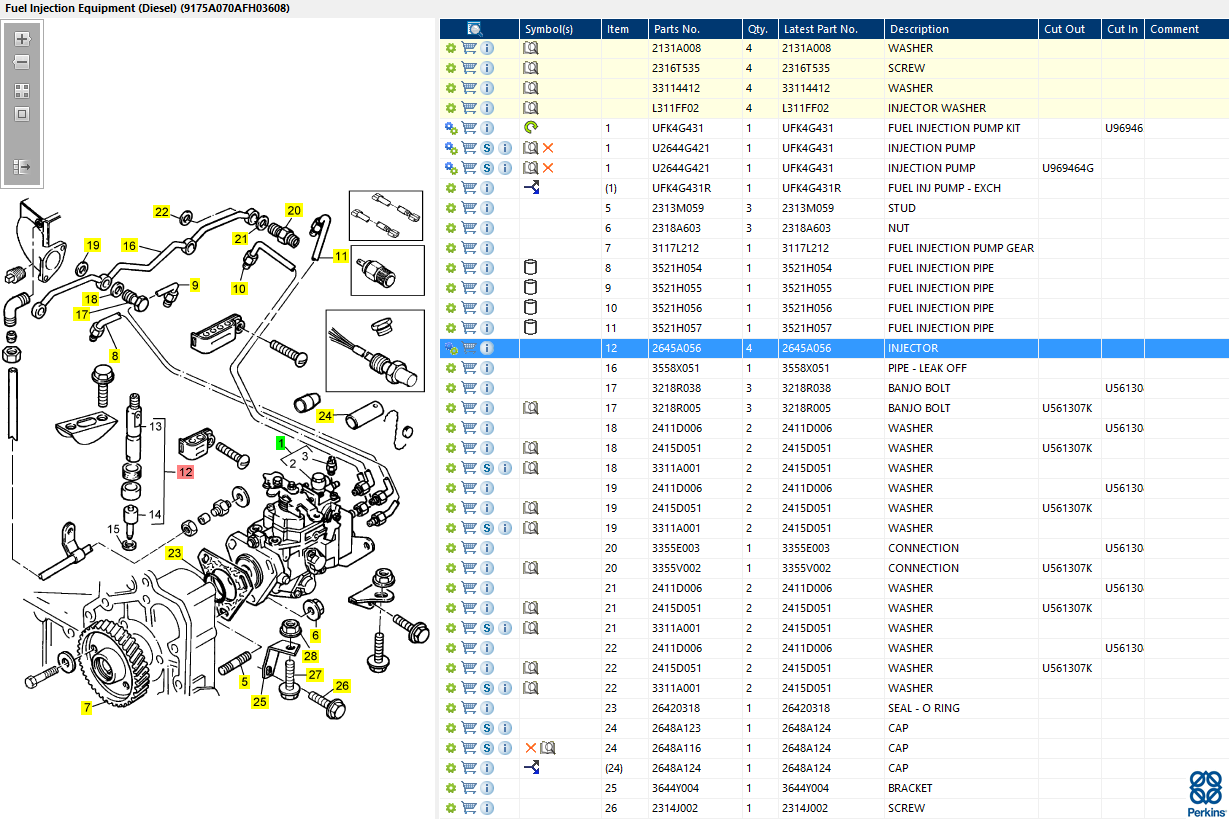This screenshot has width=1229, height=819.
Task: Click cut out value U969464G
Action: click(1068, 168)
